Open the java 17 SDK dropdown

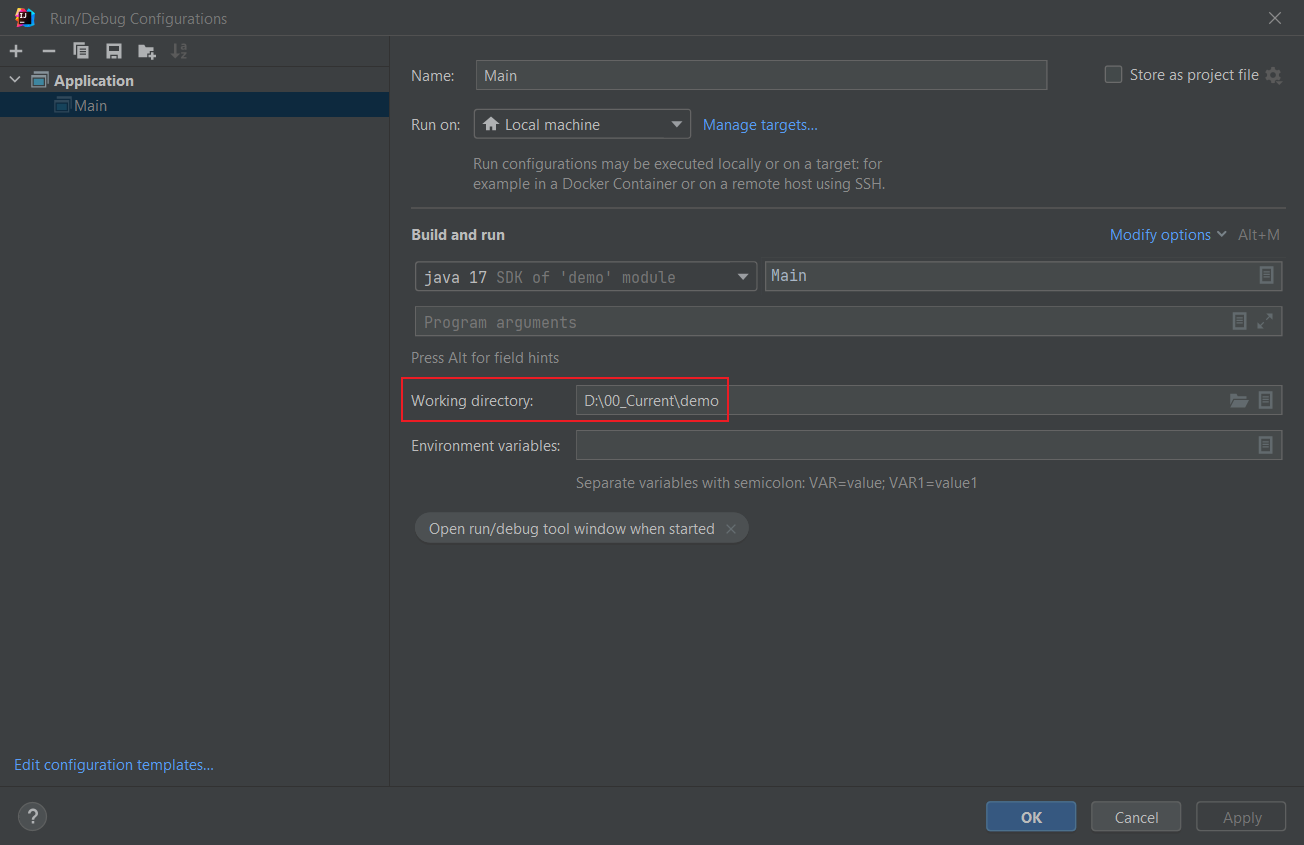click(742, 276)
